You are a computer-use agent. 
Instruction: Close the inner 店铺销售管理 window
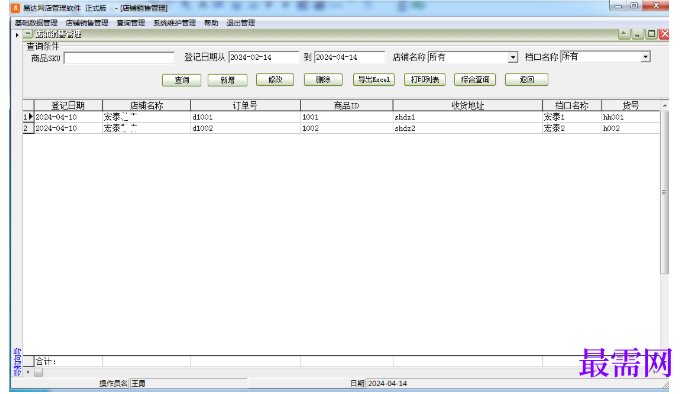[x=664, y=34]
